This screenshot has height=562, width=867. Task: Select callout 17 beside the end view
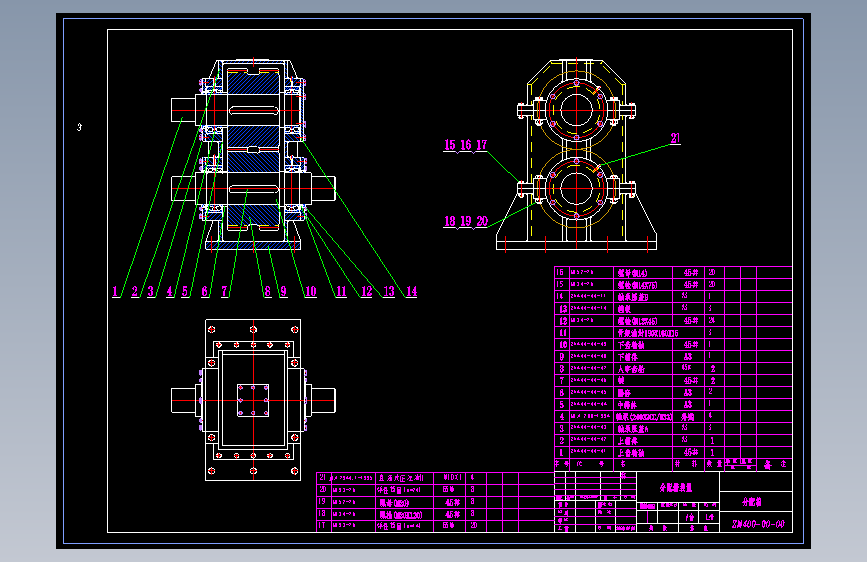pos(482,145)
